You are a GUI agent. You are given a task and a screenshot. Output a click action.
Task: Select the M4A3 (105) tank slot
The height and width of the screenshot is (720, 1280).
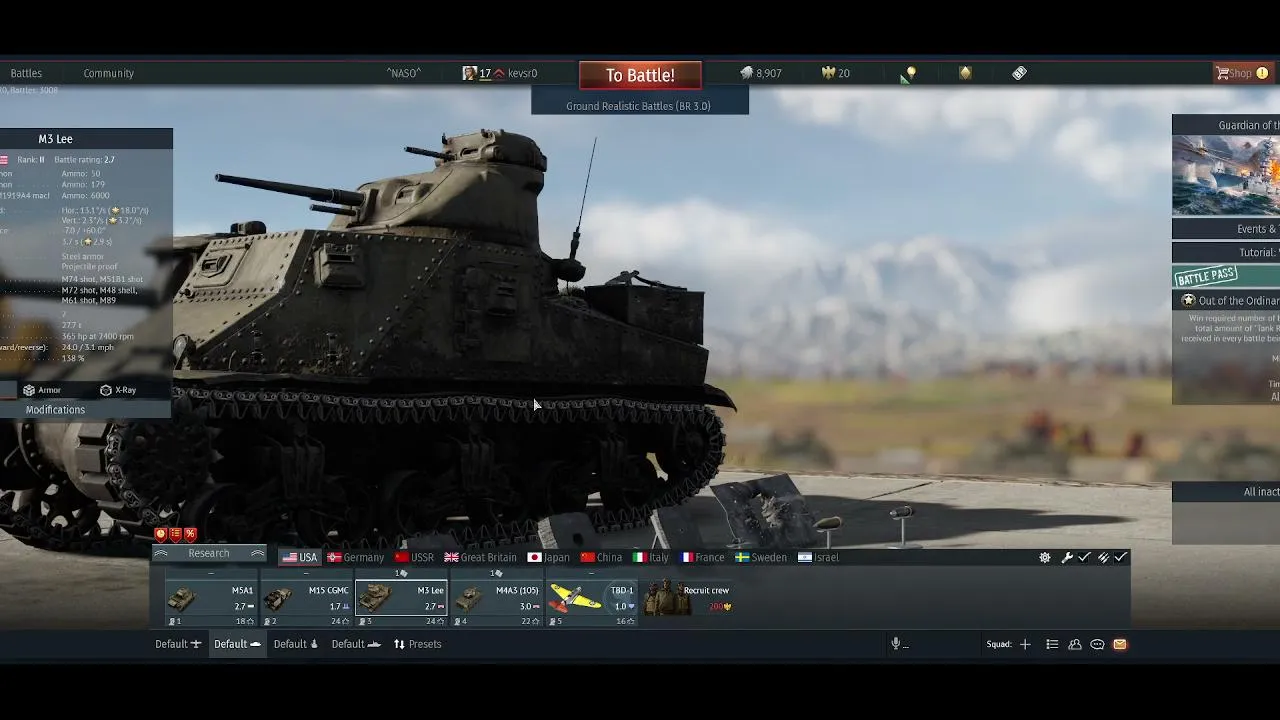point(497,603)
